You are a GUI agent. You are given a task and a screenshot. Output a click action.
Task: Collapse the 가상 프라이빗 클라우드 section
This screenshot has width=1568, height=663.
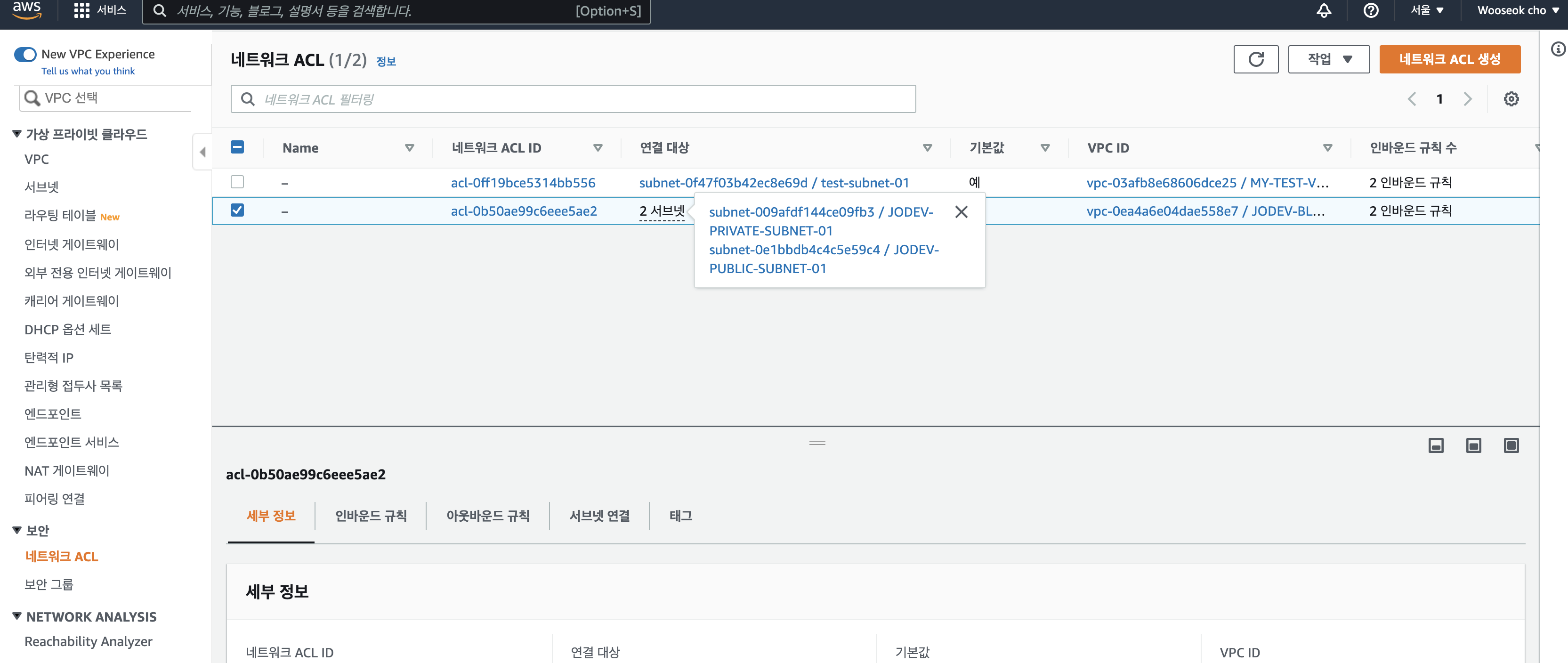tap(17, 134)
